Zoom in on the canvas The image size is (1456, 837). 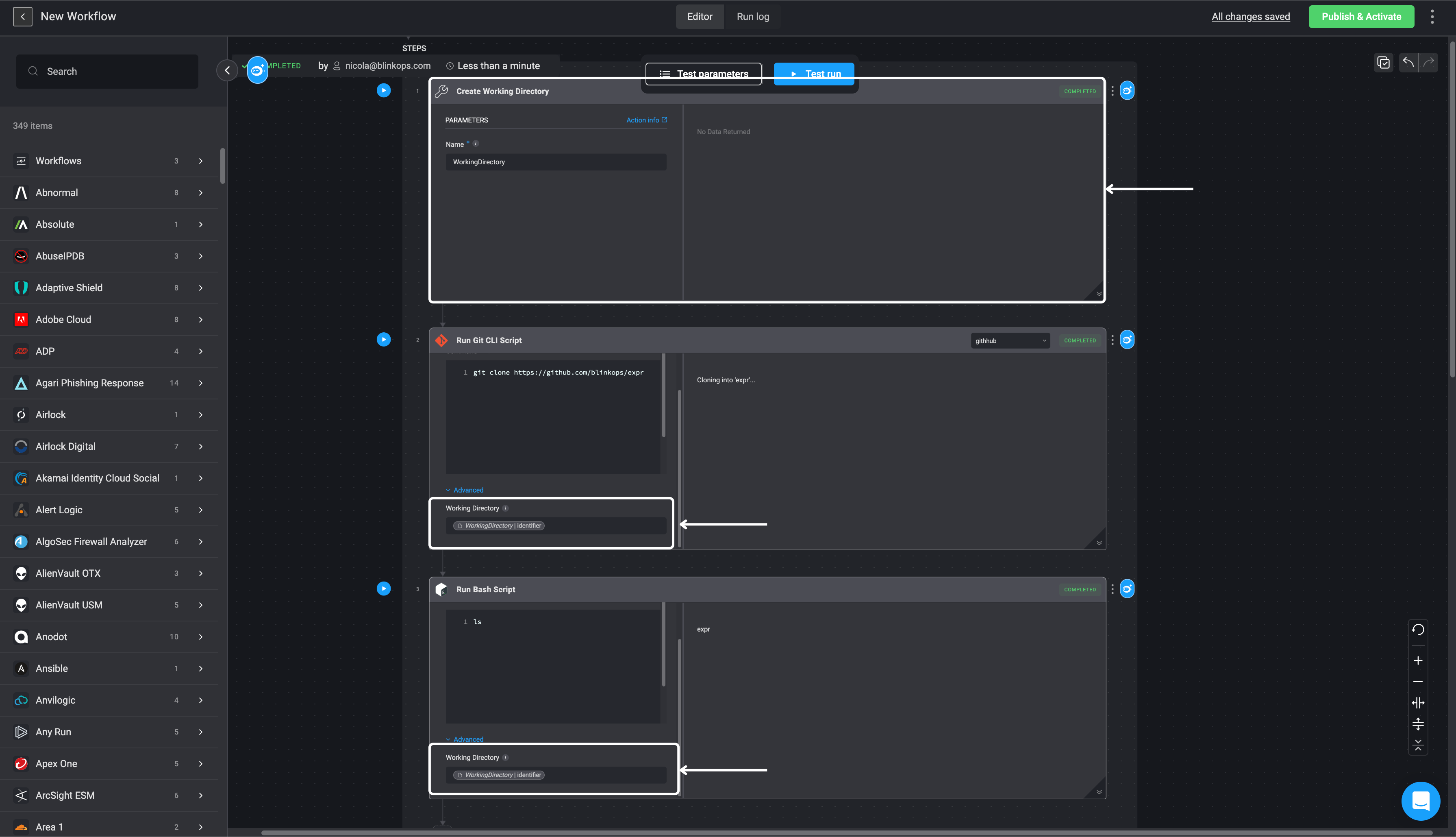(1418, 660)
